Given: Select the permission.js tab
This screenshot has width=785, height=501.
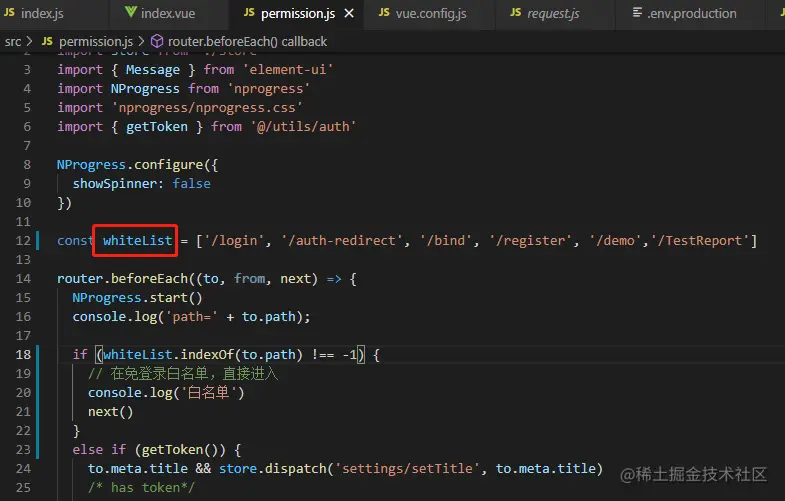Looking at the screenshot, I should (298, 14).
